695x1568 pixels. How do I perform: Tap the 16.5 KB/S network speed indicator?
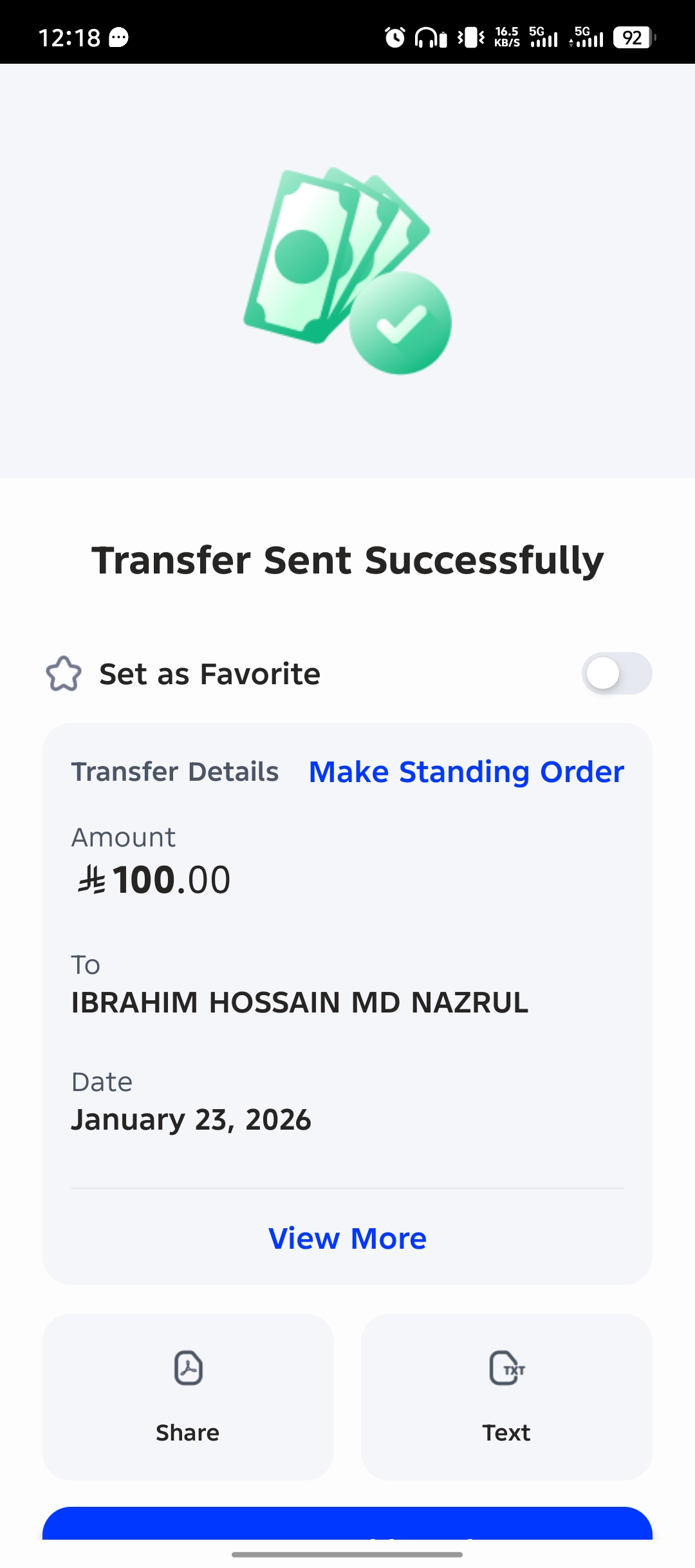507,37
